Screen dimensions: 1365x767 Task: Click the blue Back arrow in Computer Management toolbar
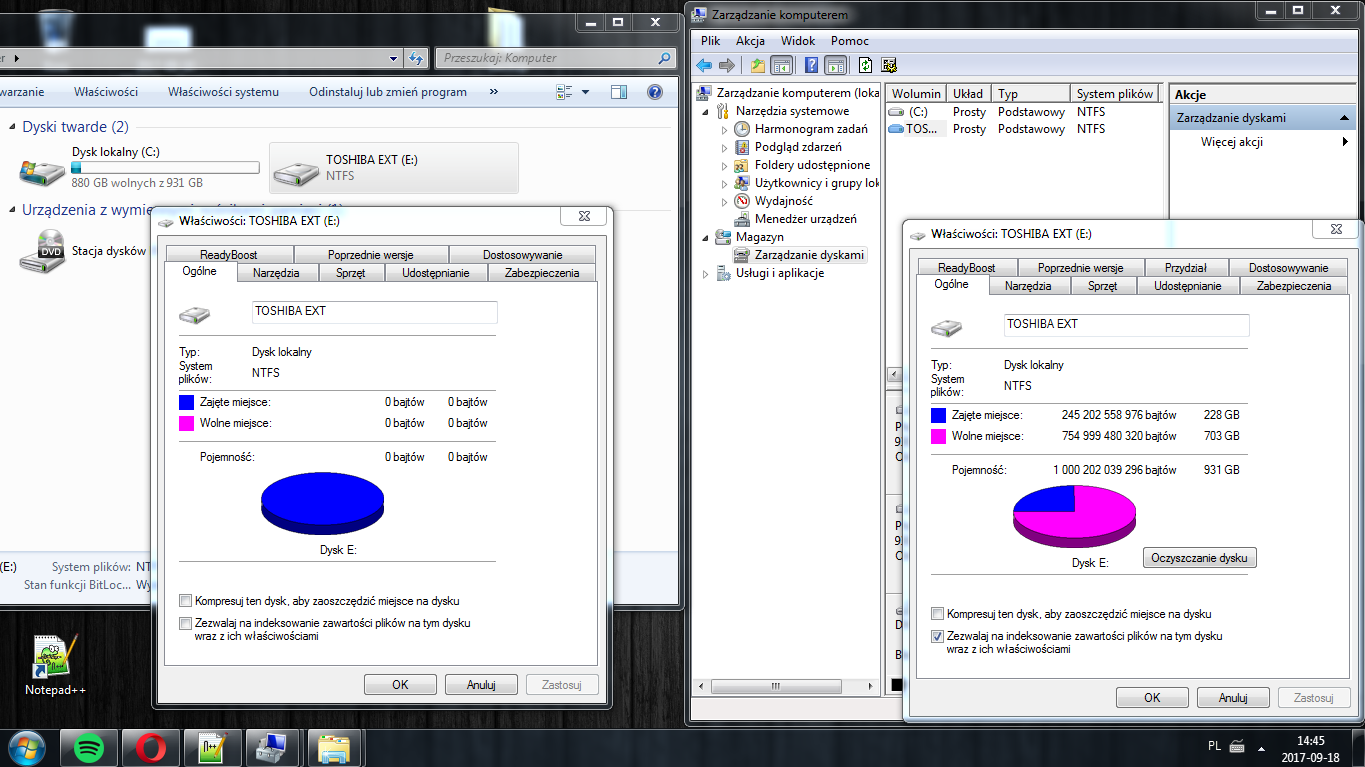pyautogui.click(x=704, y=65)
